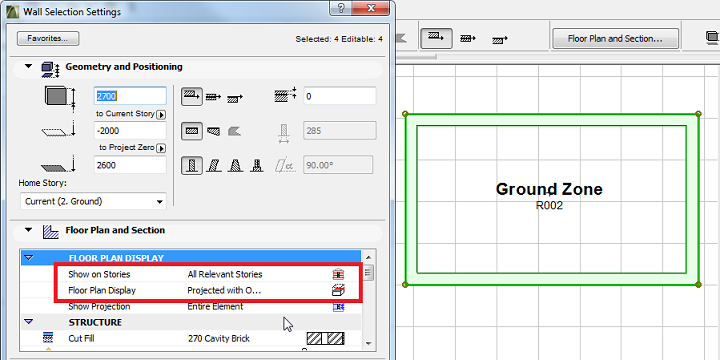
Task: Click the Show on Stories icon at row end
Action: [x=338, y=274]
